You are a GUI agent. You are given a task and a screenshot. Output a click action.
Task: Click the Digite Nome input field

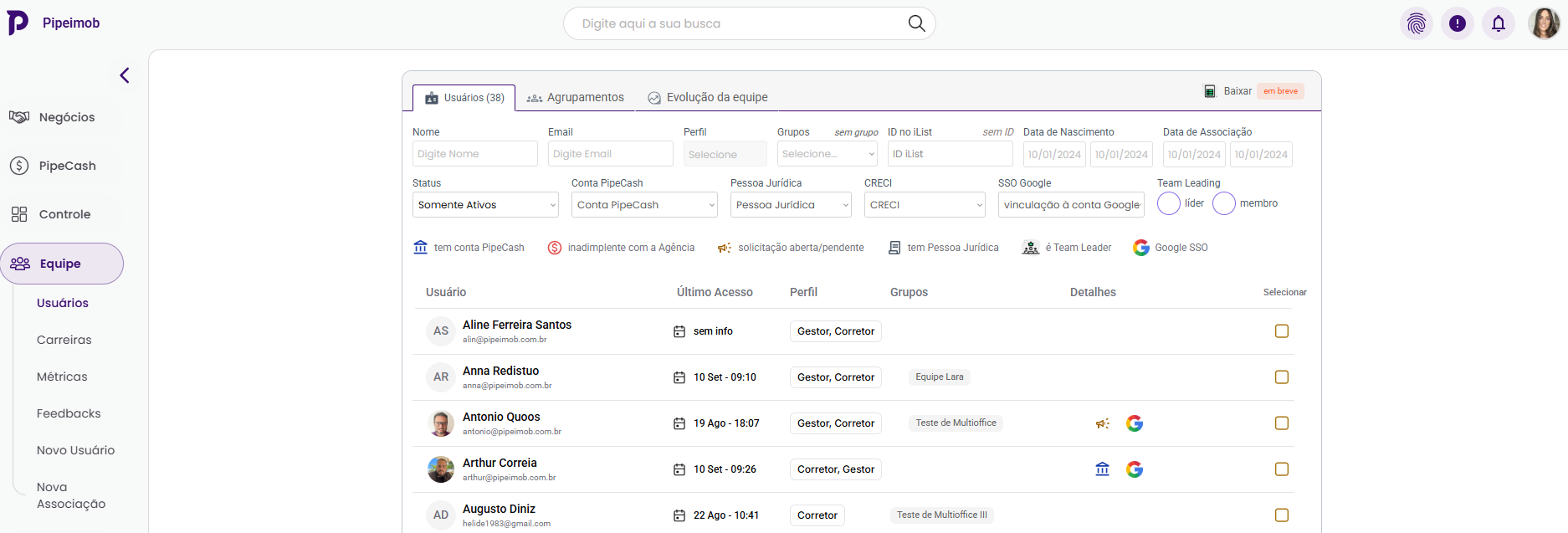(x=474, y=154)
